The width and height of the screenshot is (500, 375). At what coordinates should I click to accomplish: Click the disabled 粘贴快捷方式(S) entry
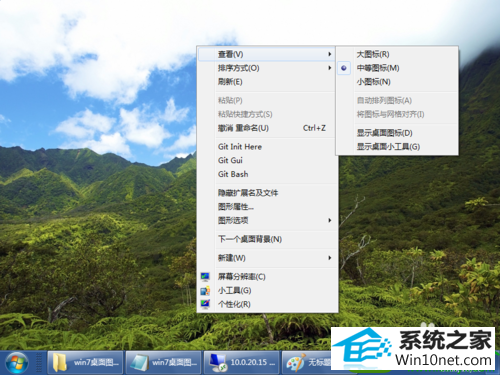click(267, 114)
